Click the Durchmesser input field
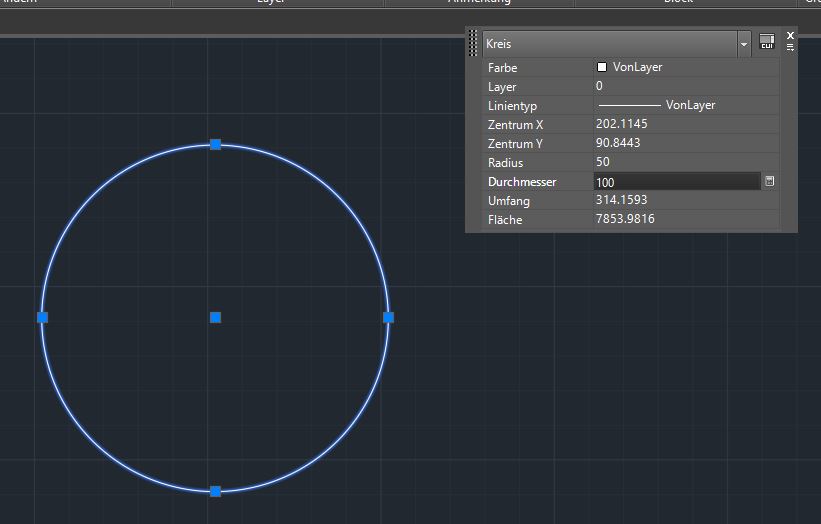The image size is (821, 524). click(x=676, y=182)
